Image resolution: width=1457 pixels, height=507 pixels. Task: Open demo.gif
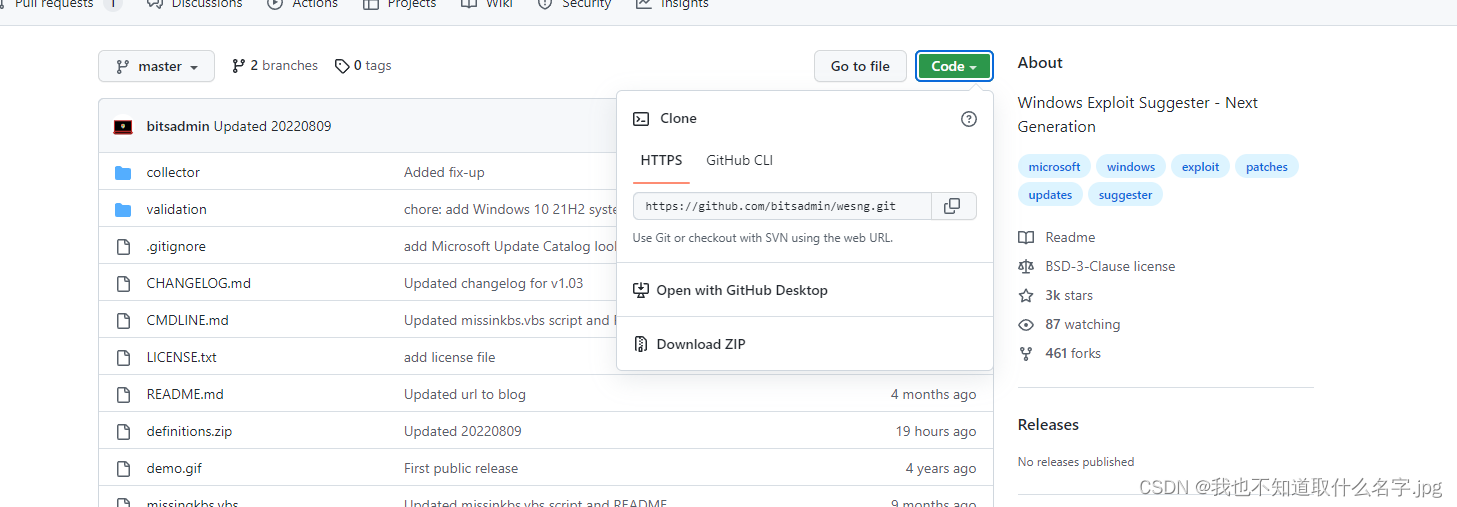click(174, 468)
